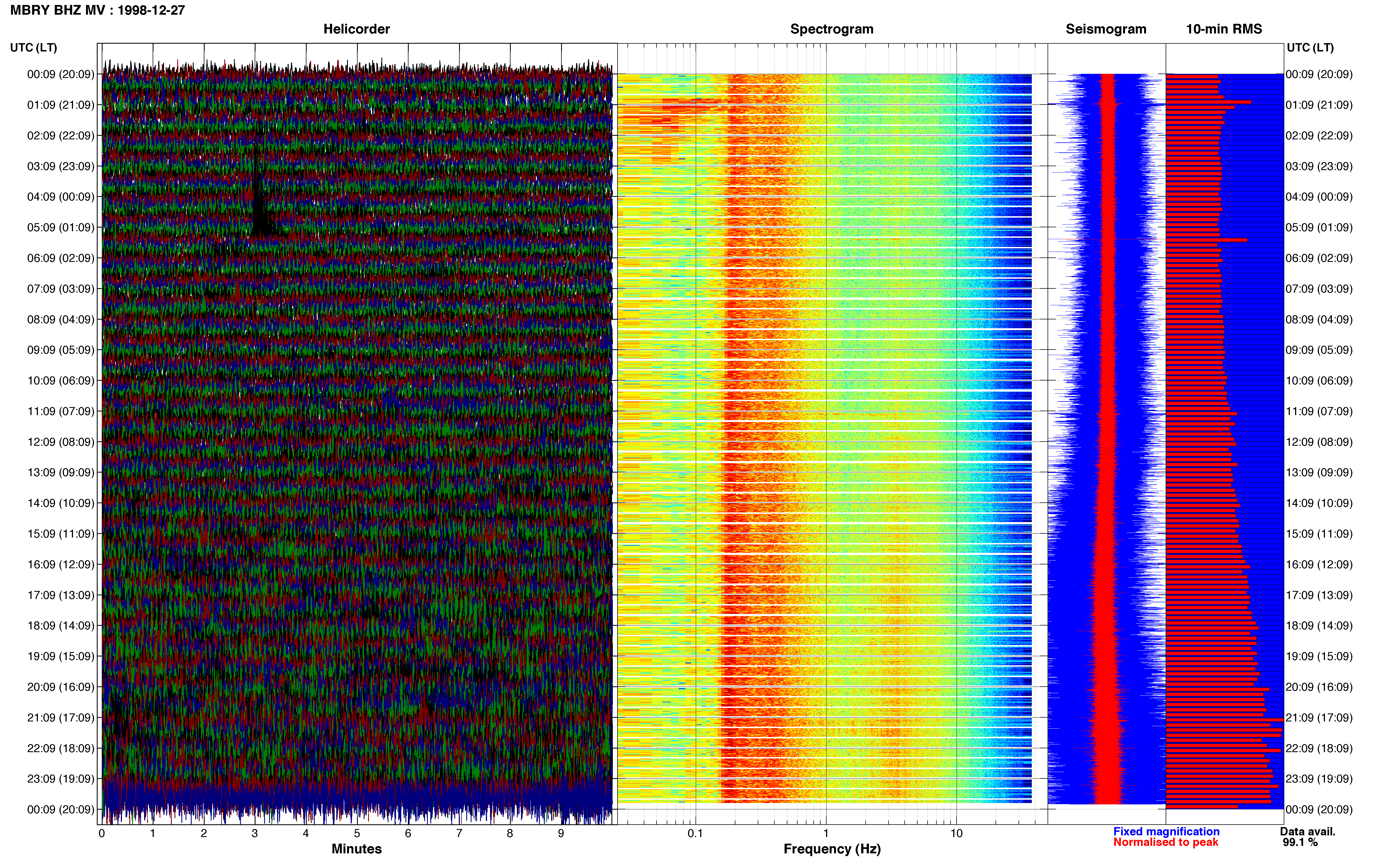Click the longest RMS bar near 21:09
This screenshot has width=1388, height=868.
pyautogui.click(x=1224, y=719)
